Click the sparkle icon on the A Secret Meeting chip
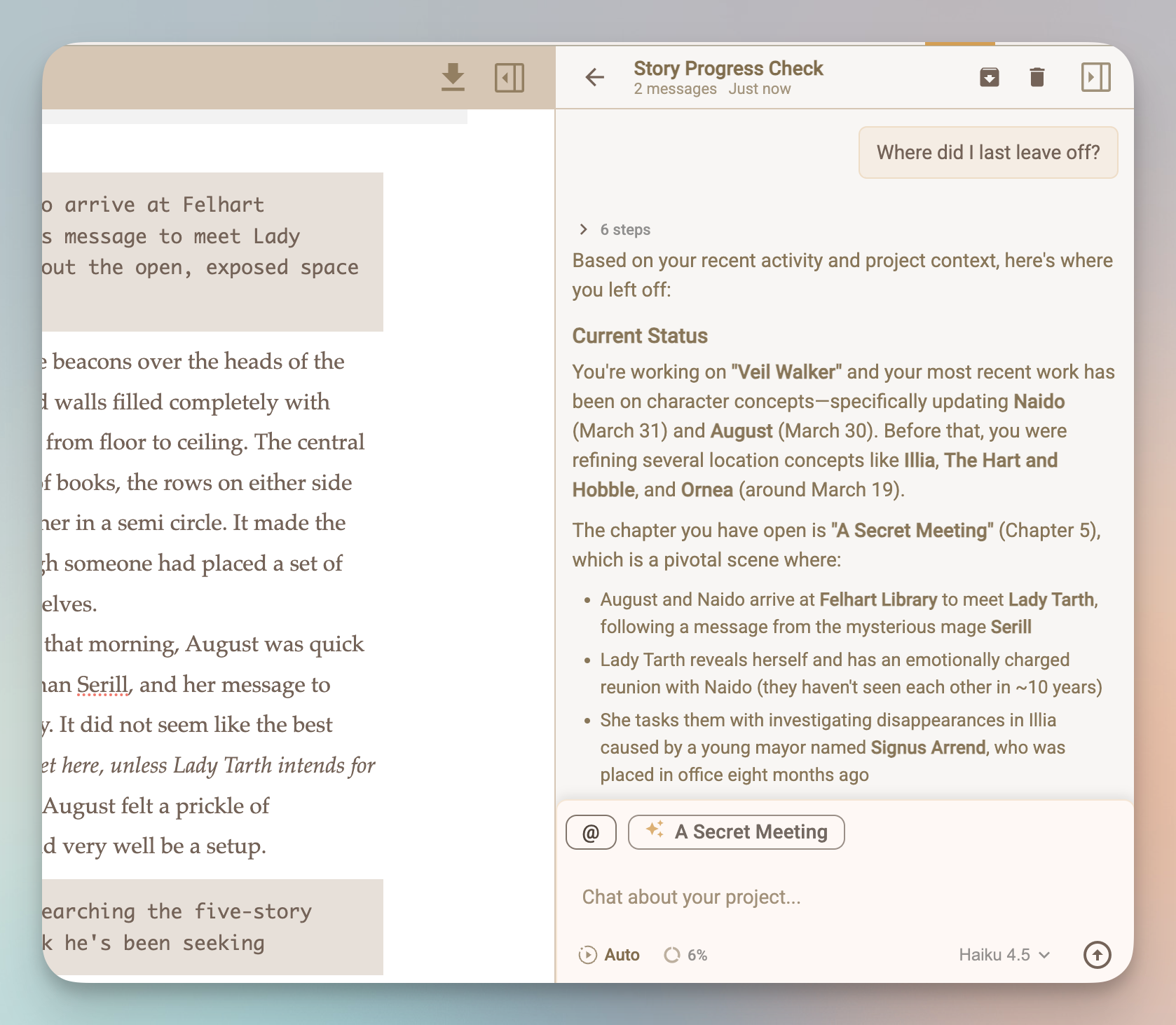The image size is (1176, 1025). [655, 831]
